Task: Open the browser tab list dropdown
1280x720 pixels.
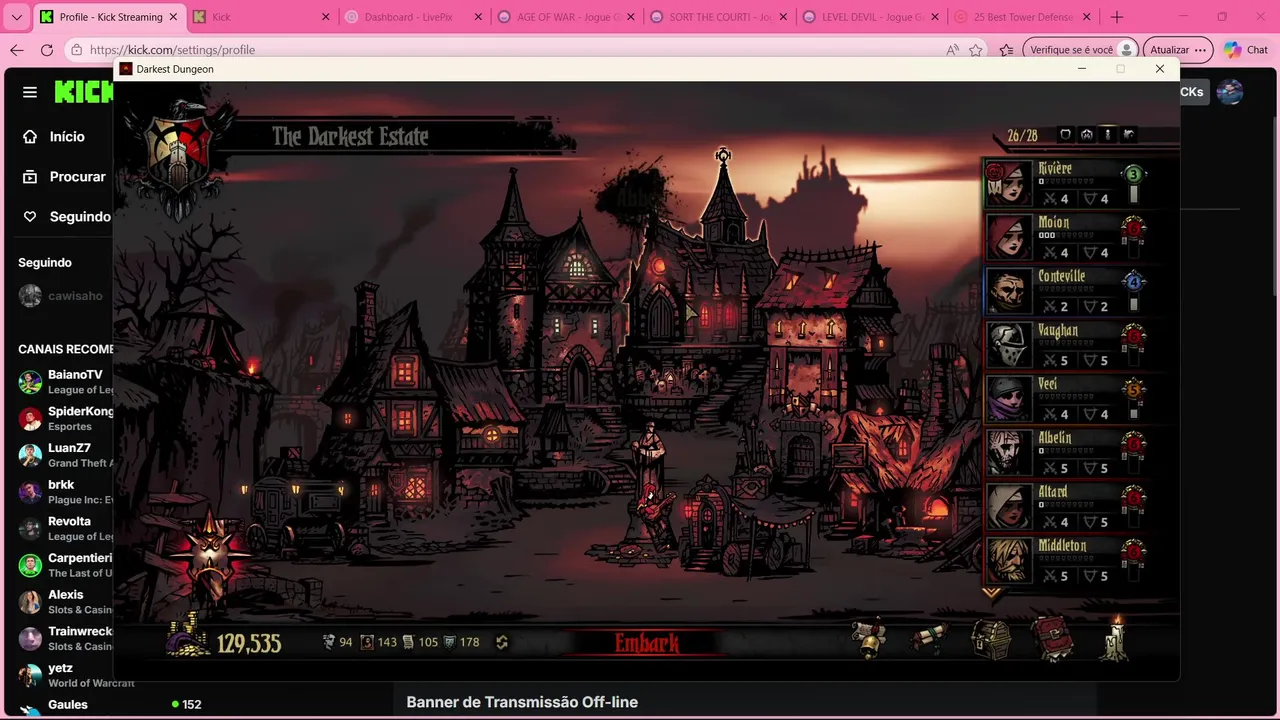Action: click(x=16, y=17)
